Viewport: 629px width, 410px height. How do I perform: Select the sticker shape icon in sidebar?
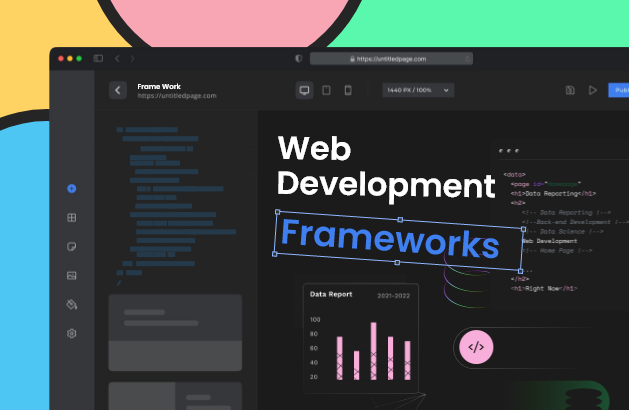[72, 246]
